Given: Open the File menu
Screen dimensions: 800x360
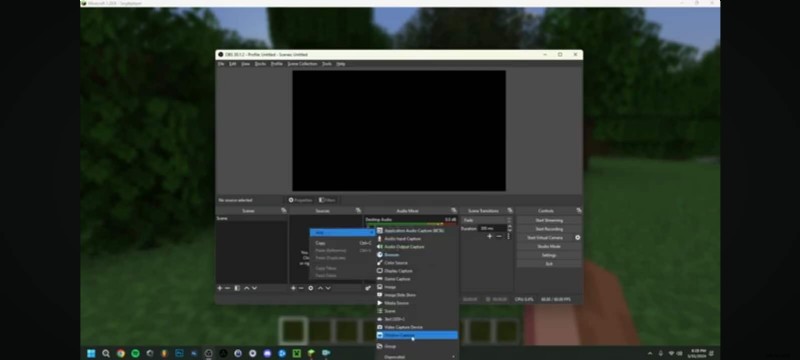Looking at the screenshot, I should (x=221, y=64).
